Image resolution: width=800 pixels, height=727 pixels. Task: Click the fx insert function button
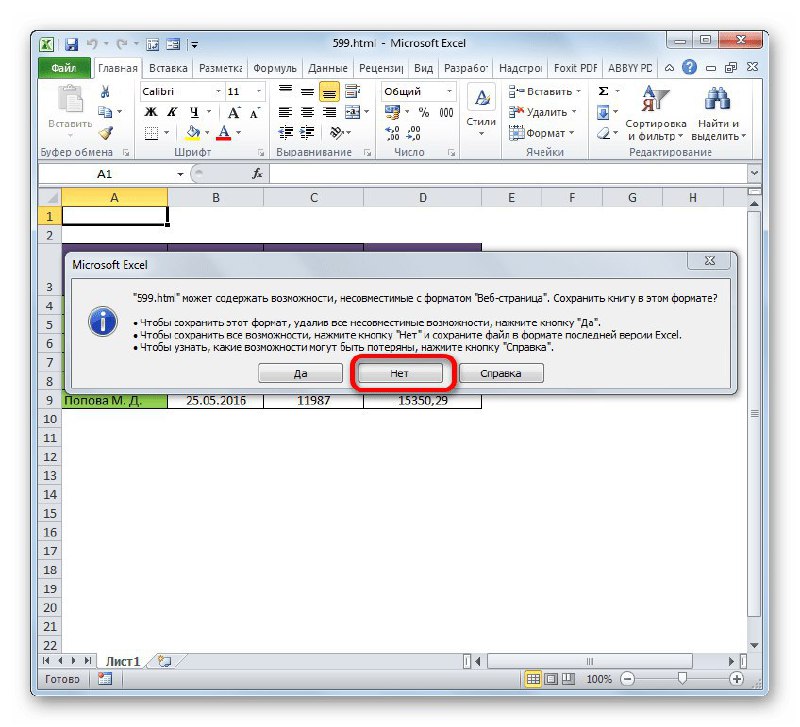[258, 174]
